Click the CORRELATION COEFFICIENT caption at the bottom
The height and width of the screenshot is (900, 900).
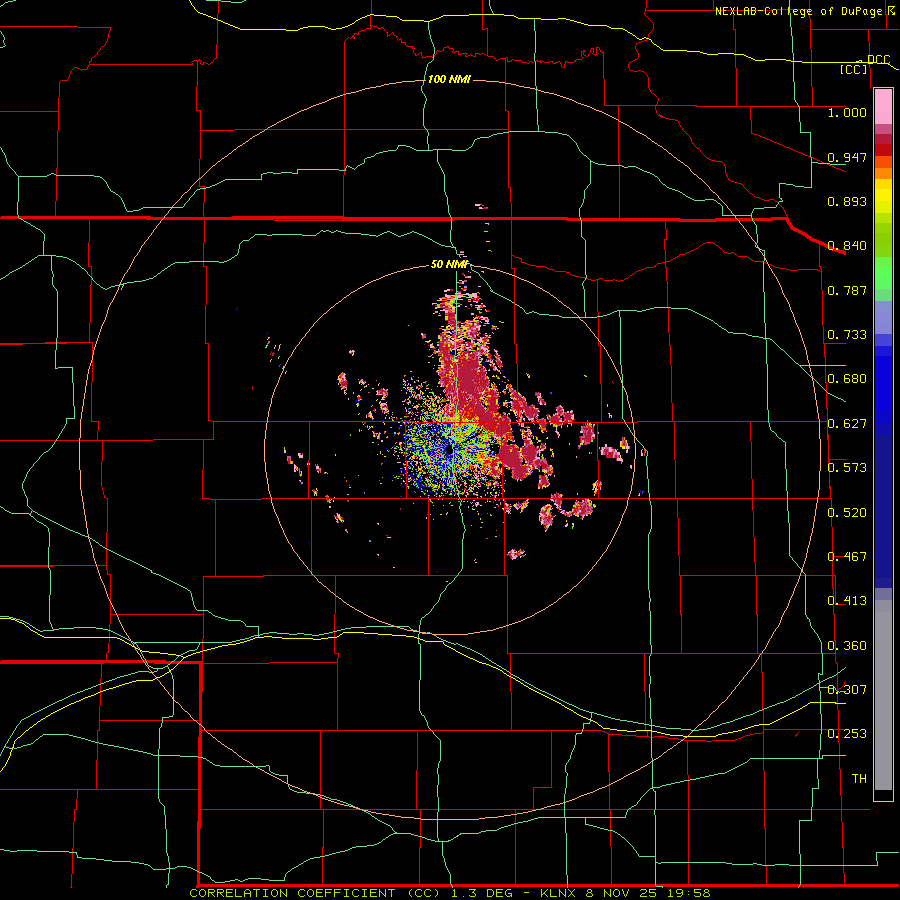(449, 893)
